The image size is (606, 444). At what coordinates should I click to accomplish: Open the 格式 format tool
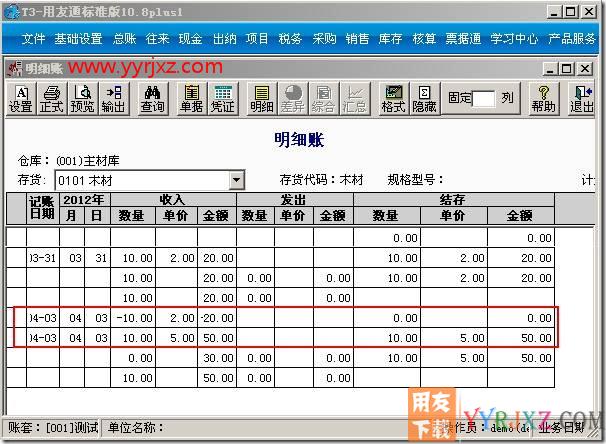pos(393,99)
